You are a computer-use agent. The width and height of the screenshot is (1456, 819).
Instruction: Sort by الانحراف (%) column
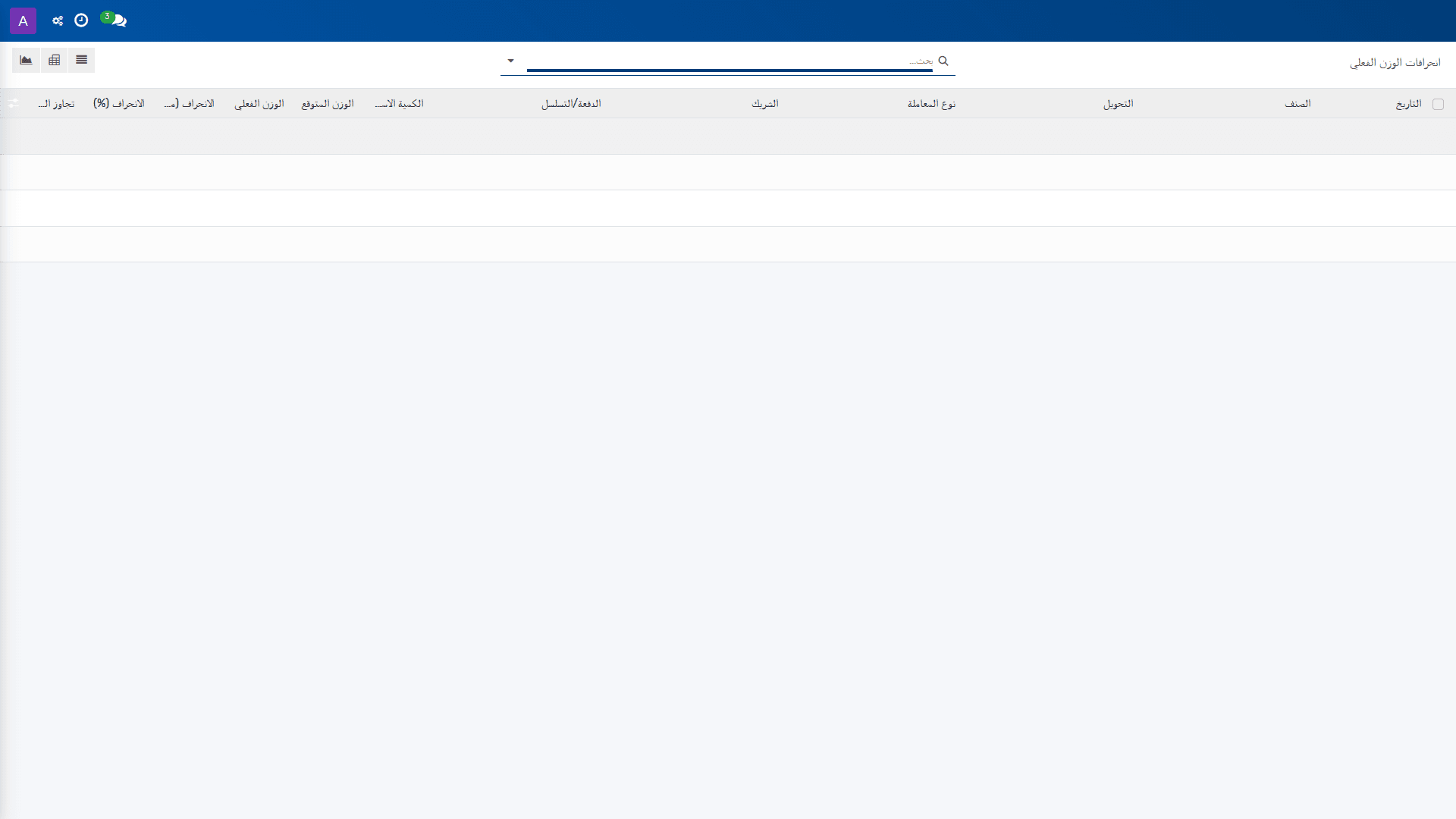[119, 104]
